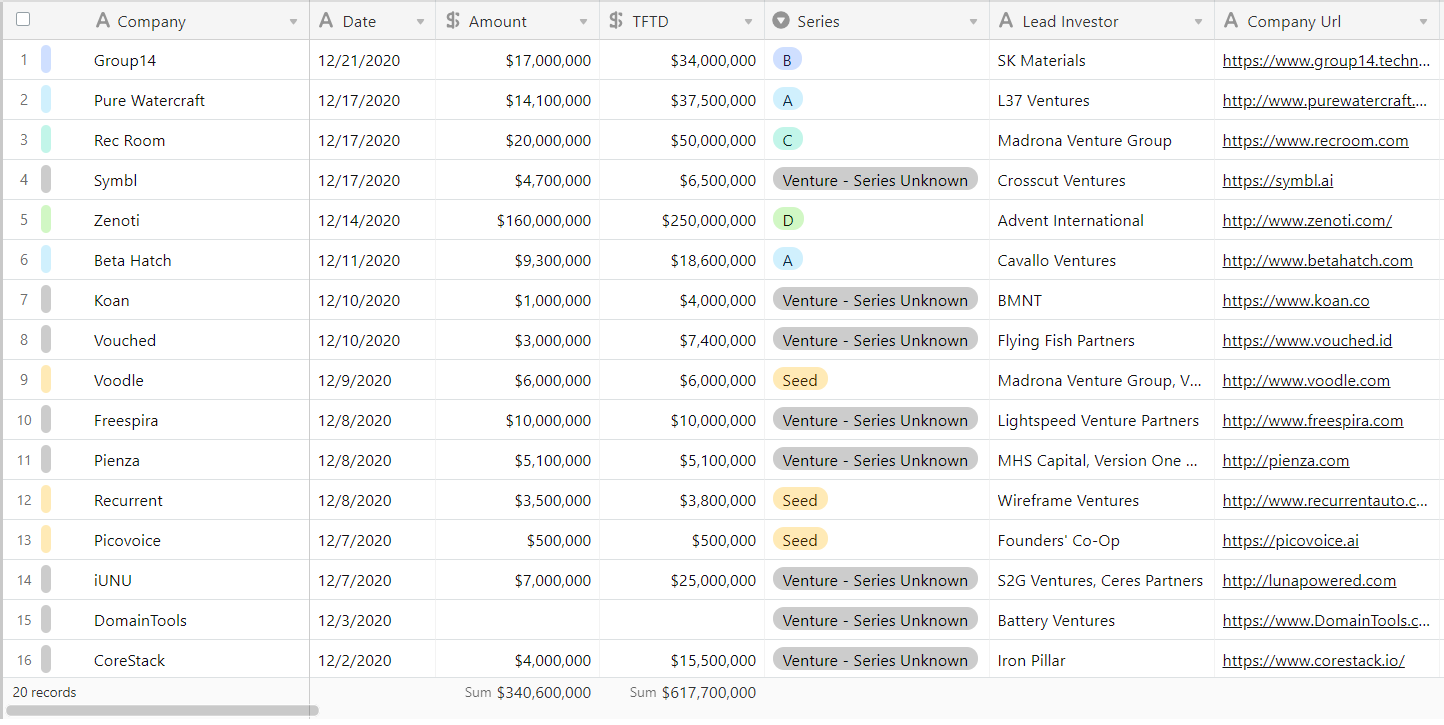1444x725 pixels.
Task: Click the text-type icon beside Date header
Action: point(326,21)
